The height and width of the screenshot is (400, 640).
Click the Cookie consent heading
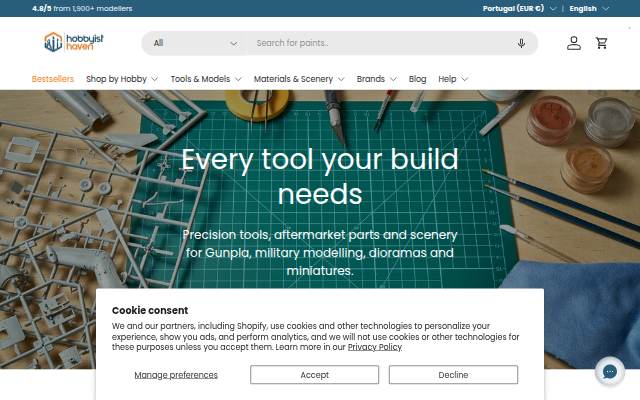150,310
